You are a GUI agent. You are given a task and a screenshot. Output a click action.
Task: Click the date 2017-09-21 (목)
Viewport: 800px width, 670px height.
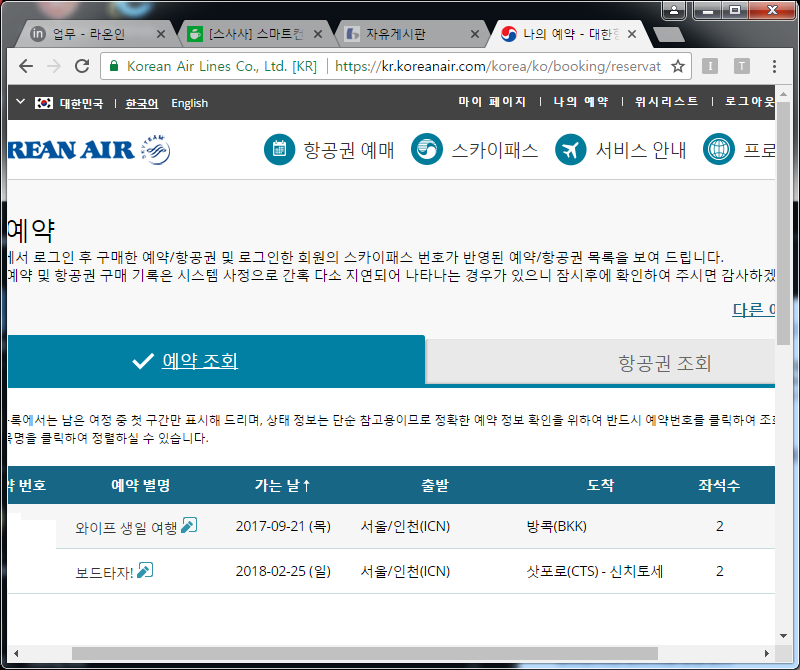point(283,526)
